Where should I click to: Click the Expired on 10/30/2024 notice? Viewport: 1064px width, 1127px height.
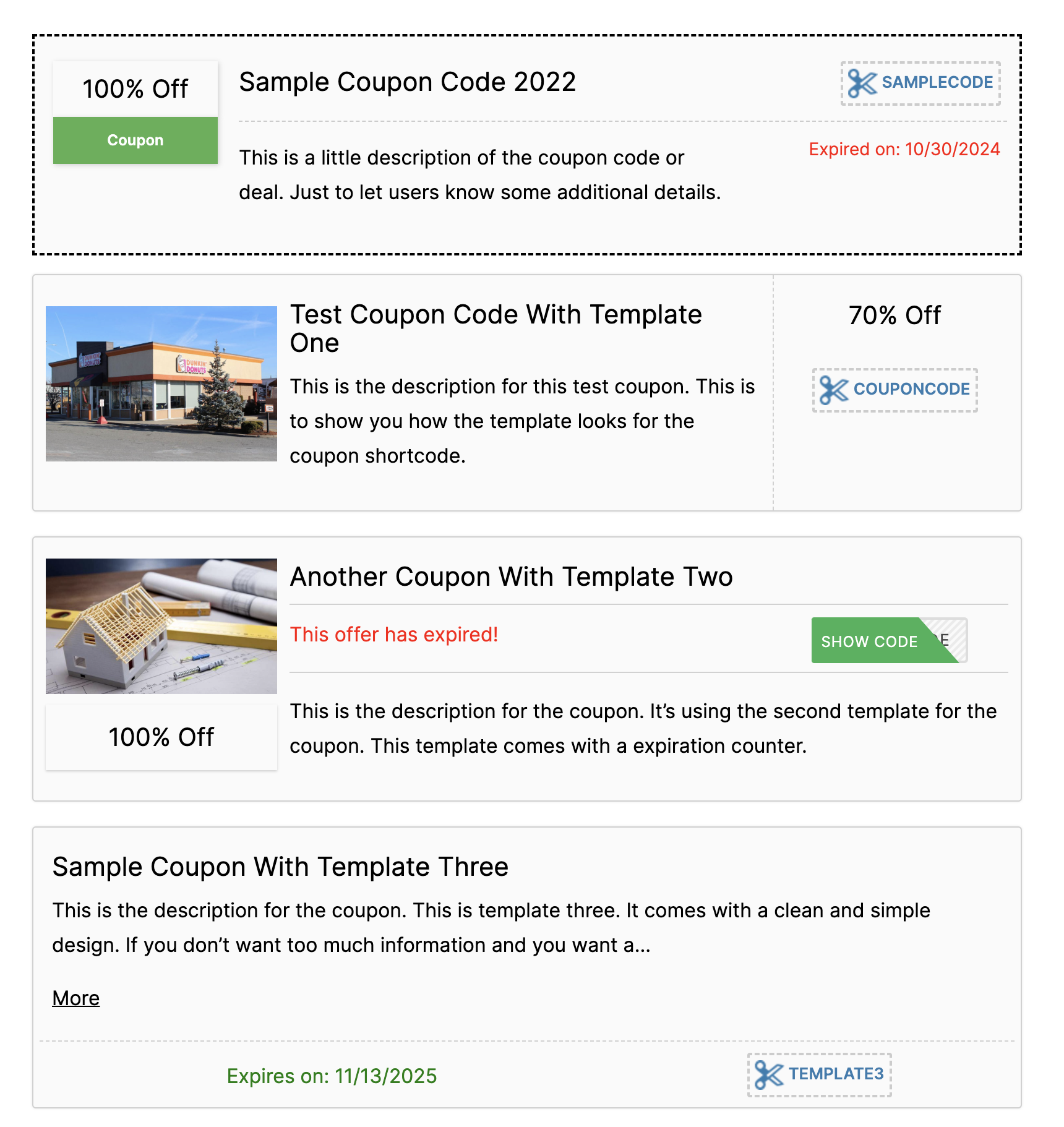tap(904, 149)
